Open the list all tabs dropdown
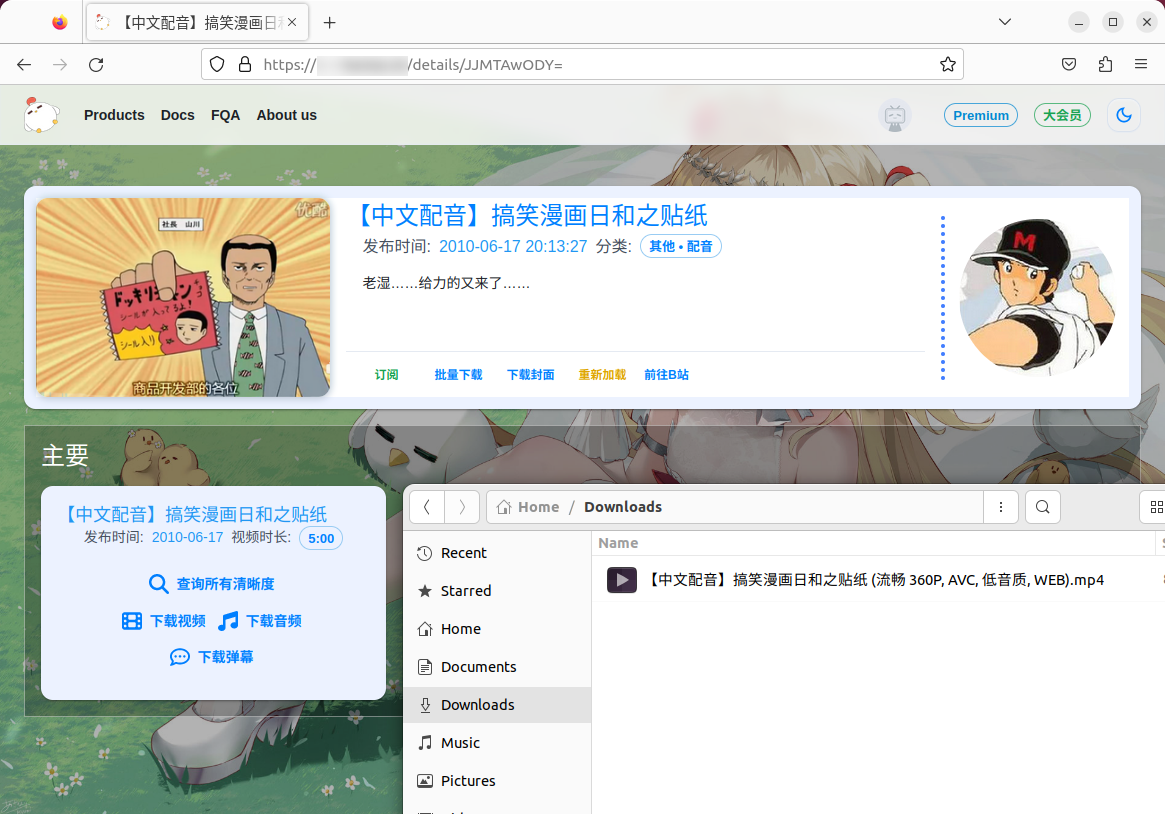Image resolution: width=1165 pixels, height=814 pixels. click(1005, 22)
